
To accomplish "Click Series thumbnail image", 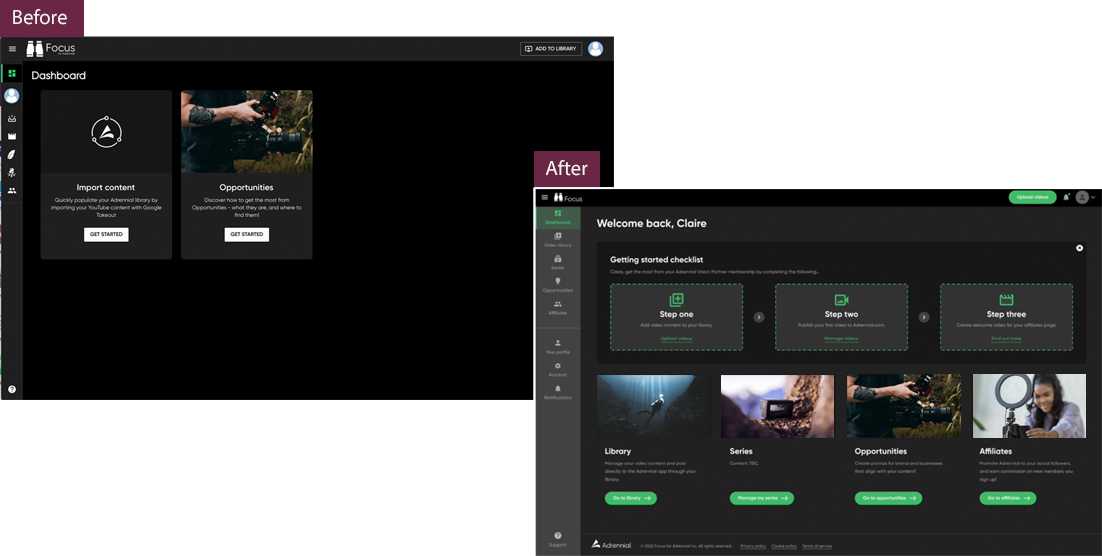I will point(777,406).
